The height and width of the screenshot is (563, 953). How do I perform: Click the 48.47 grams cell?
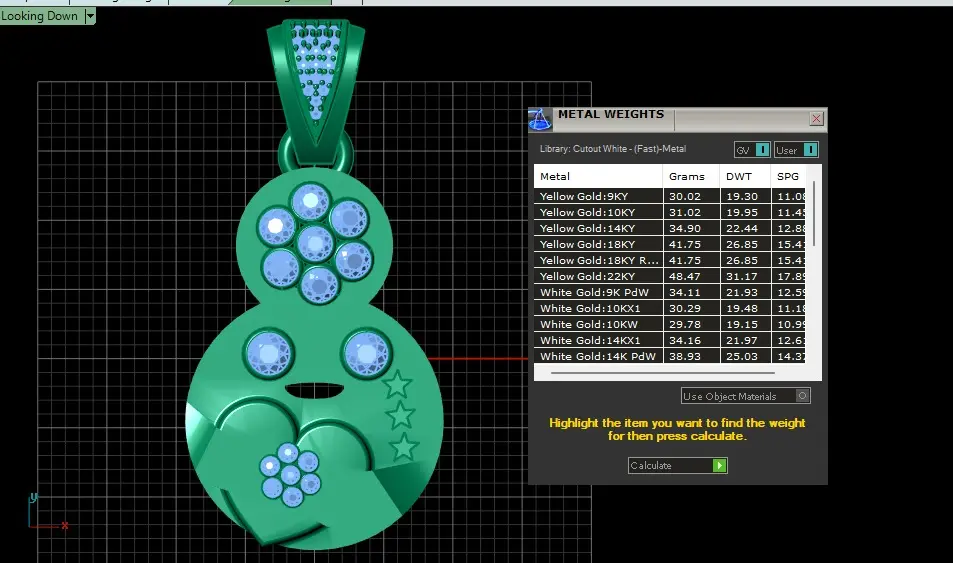(x=691, y=276)
